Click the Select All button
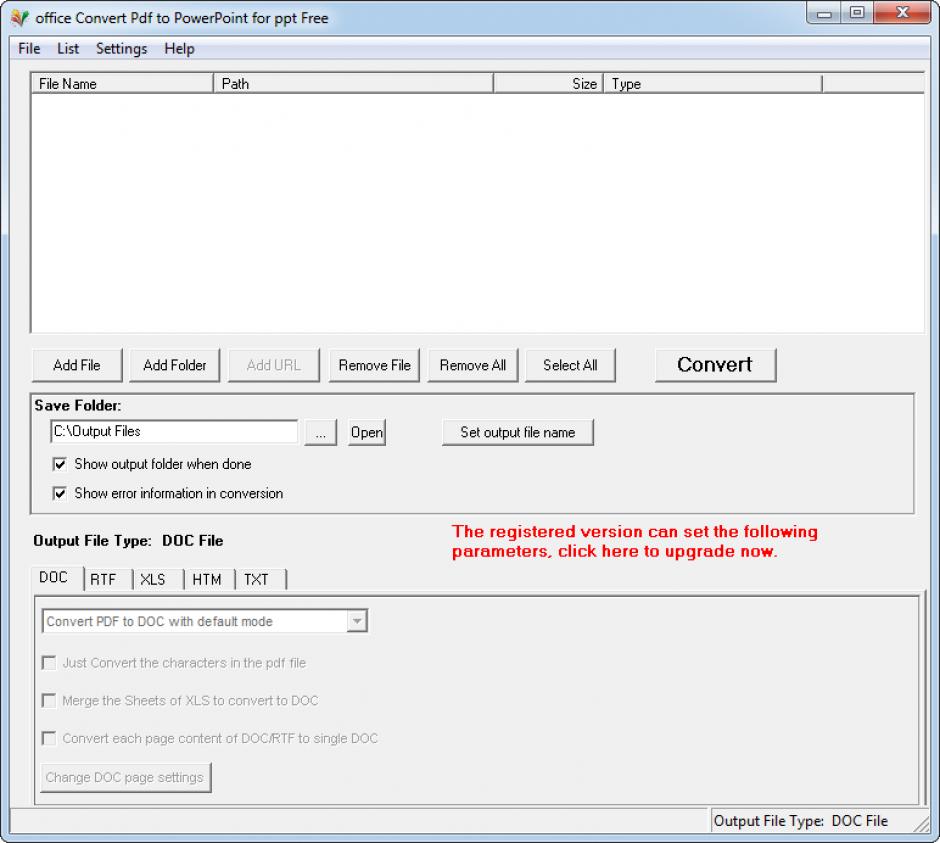This screenshot has width=940, height=843. tap(570, 365)
